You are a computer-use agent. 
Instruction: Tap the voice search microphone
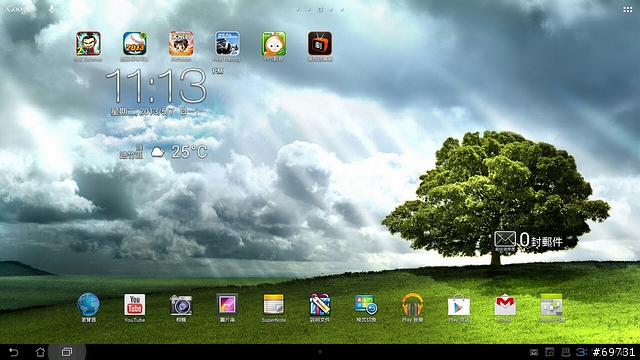pos(52,9)
